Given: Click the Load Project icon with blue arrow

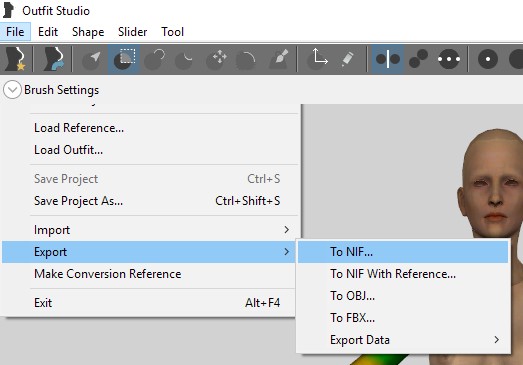Looking at the screenshot, I should [x=53, y=59].
